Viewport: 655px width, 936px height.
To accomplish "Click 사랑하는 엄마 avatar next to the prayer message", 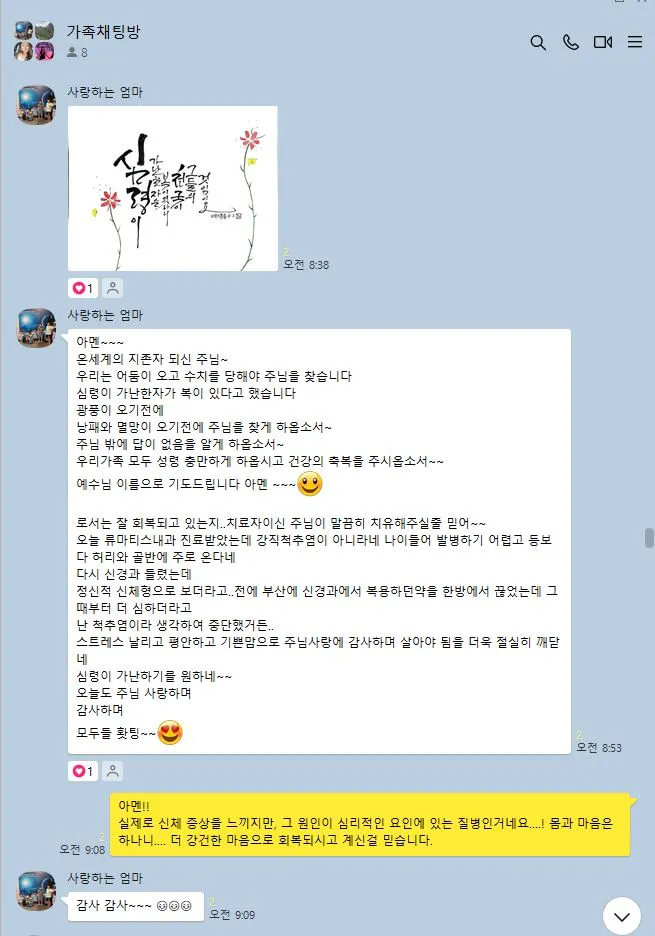I will pyautogui.click(x=36, y=328).
